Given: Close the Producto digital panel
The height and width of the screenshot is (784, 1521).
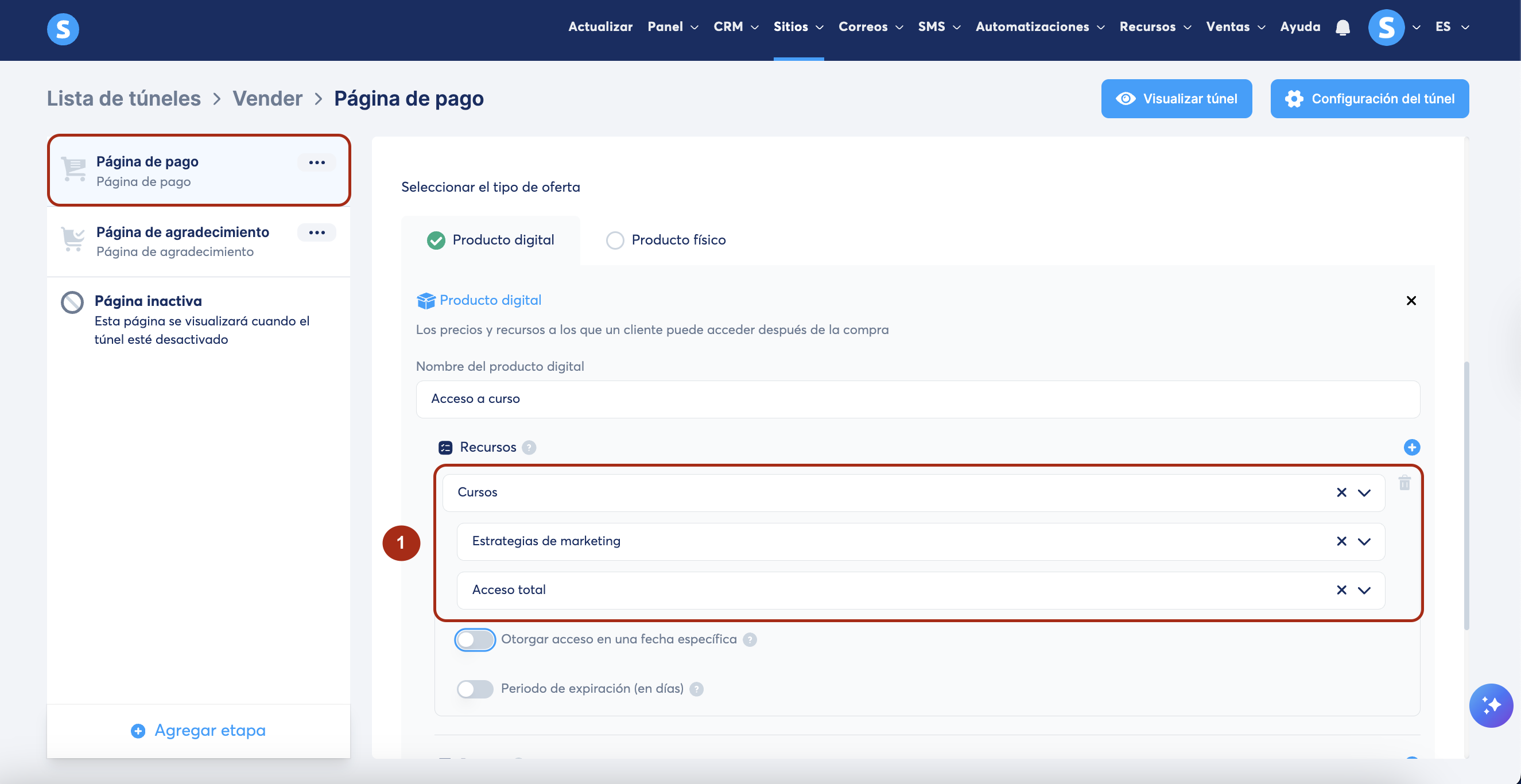Looking at the screenshot, I should coord(1411,301).
